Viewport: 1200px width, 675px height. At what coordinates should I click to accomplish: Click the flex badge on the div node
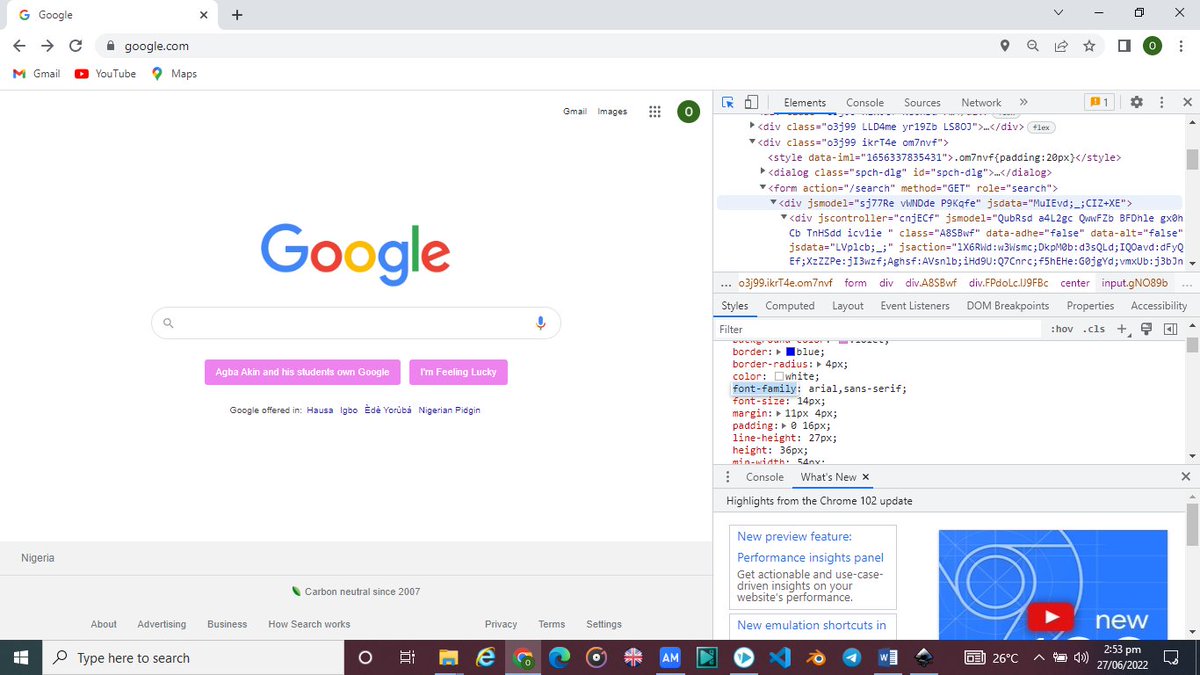pyautogui.click(x=1041, y=127)
